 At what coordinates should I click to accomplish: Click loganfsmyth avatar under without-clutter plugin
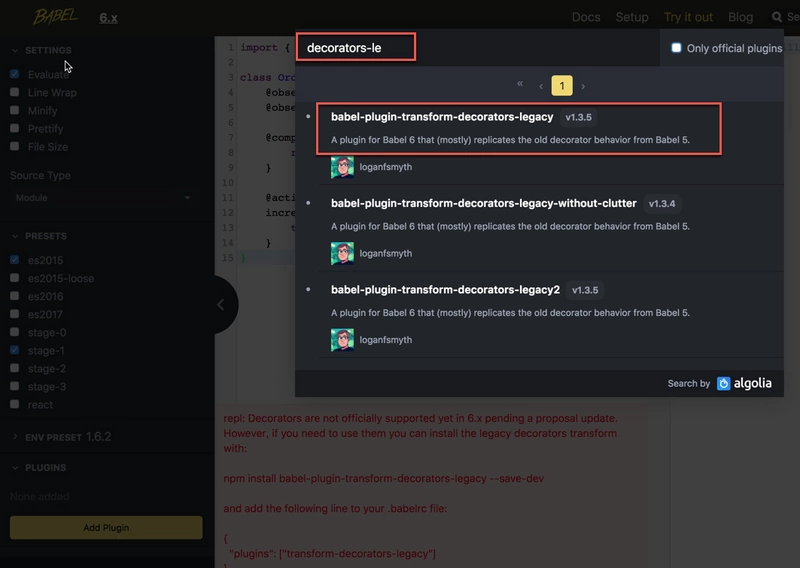point(342,253)
